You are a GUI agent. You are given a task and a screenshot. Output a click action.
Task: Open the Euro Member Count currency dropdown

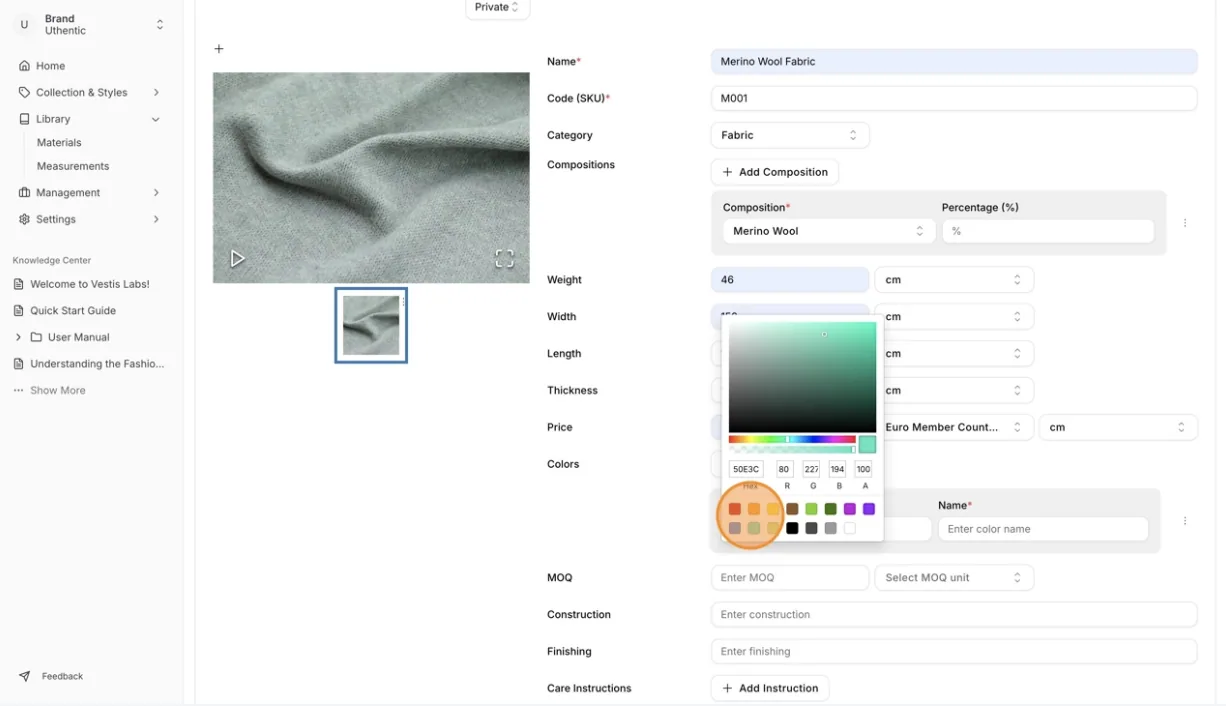(958, 427)
